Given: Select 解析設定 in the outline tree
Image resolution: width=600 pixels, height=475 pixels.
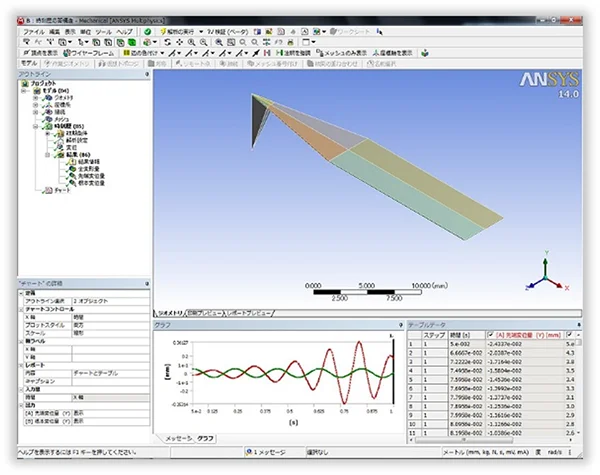Looking at the screenshot, I should pyautogui.click(x=72, y=140).
